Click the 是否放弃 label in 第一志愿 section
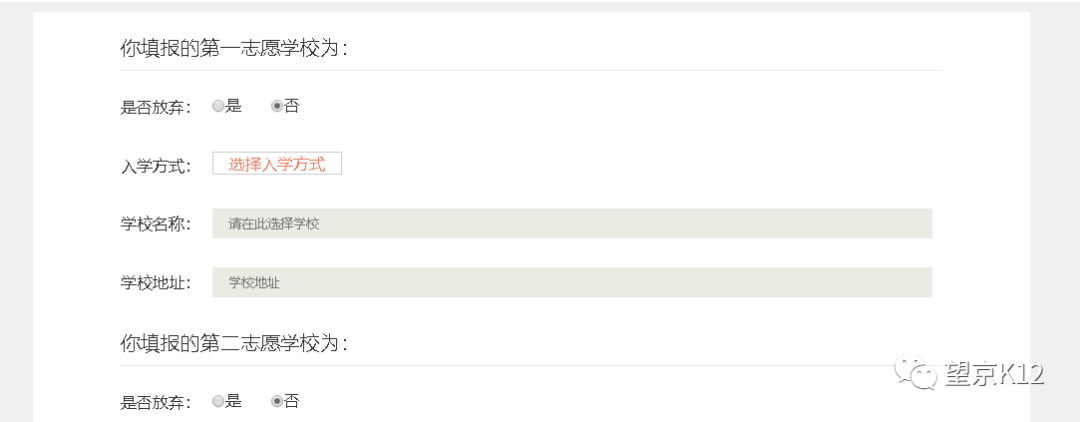This screenshot has height=422, width=1080. (x=156, y=107)
